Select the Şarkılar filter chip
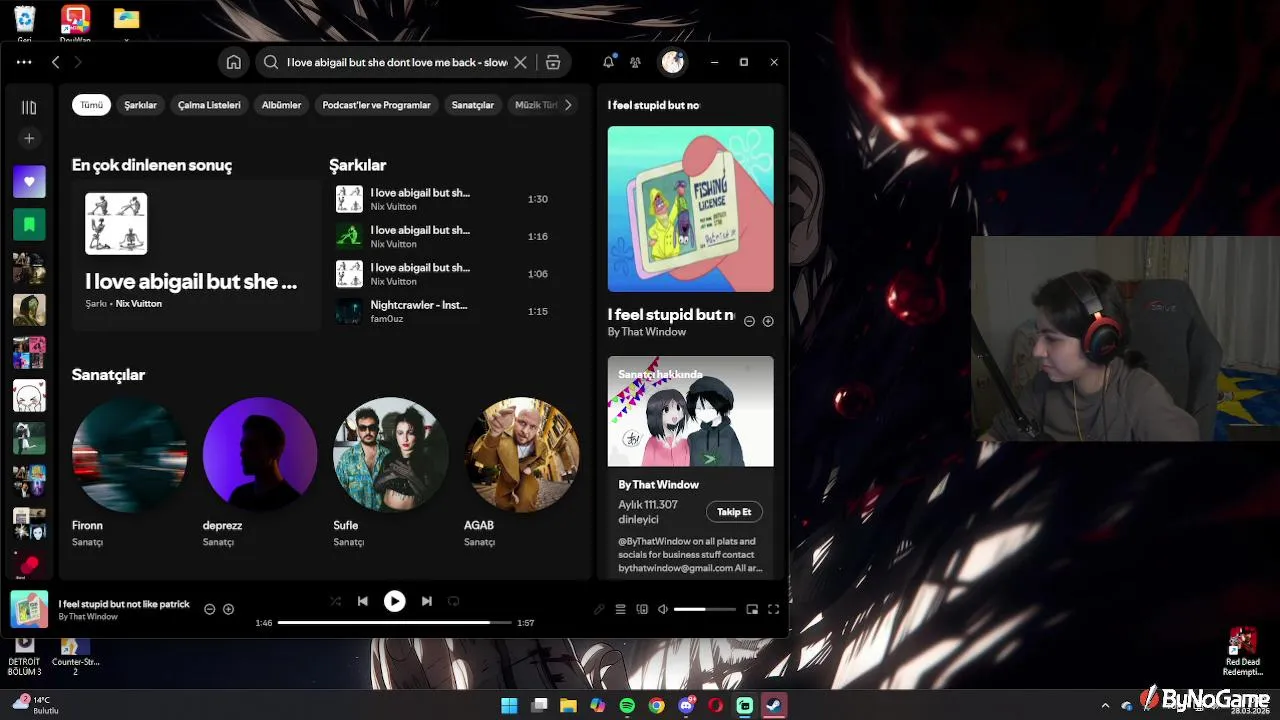The image size is (1280, 720). (x=140, y=105)
